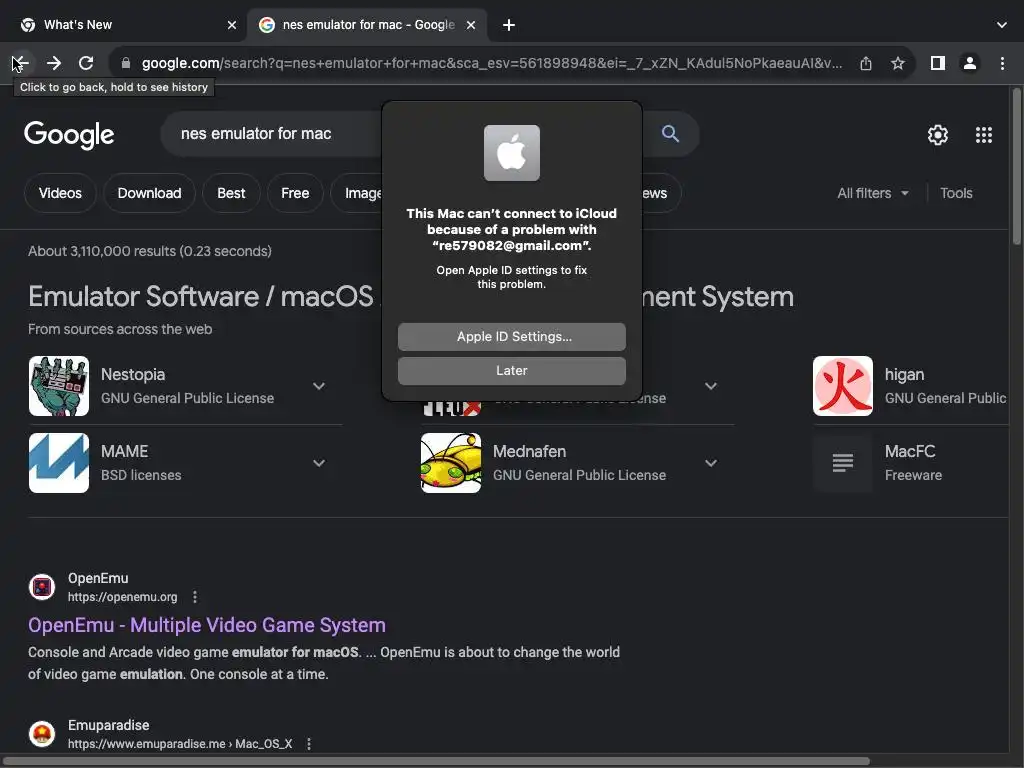Open the tab search chevron

(1002, 25)
